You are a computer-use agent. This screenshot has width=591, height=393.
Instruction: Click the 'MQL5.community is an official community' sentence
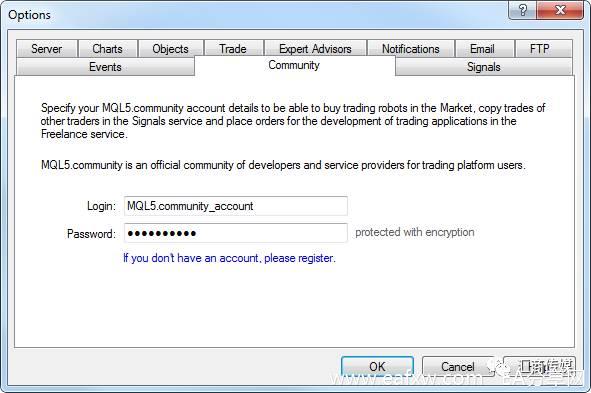(x=283, y=165)
